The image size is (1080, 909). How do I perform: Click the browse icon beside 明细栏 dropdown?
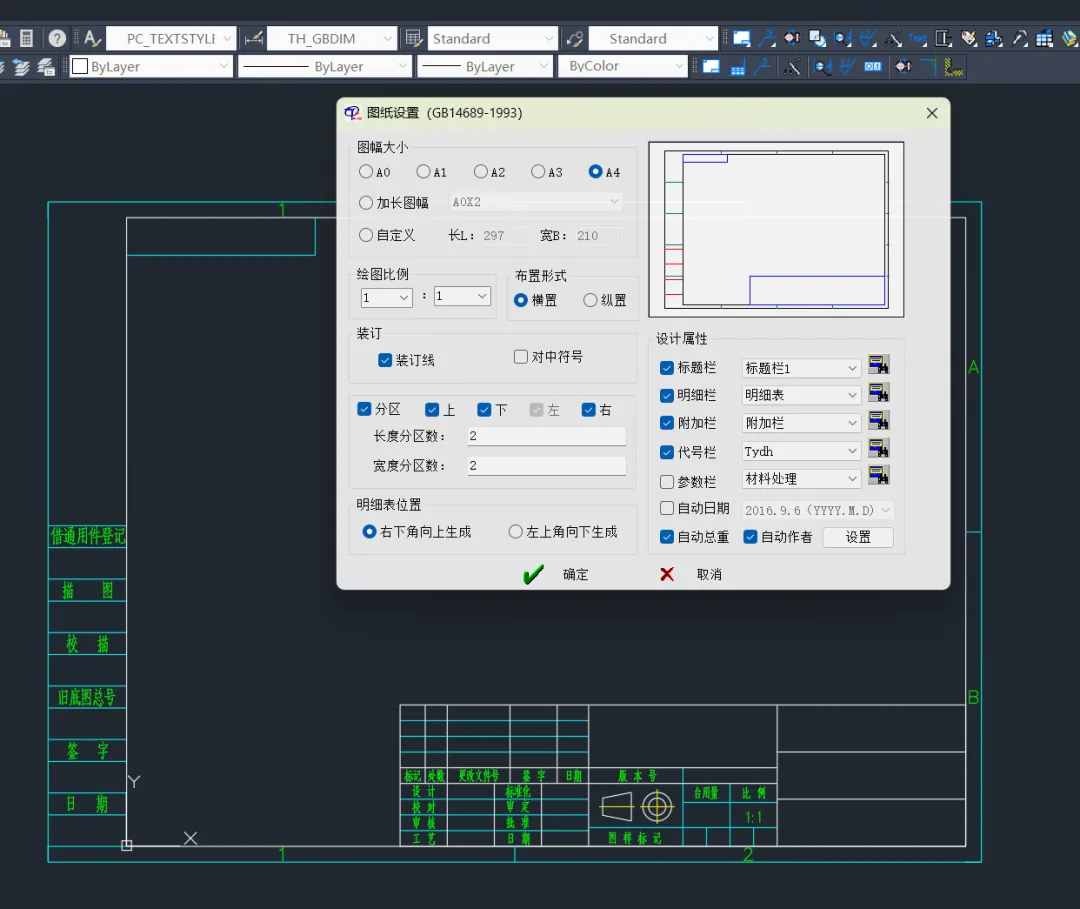[879, 394]
